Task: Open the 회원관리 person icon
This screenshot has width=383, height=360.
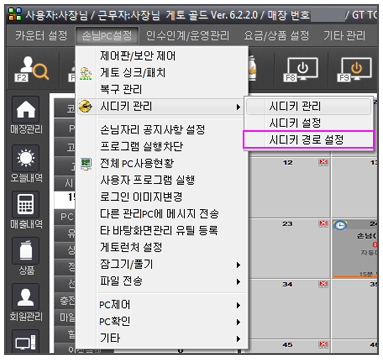Action: pos(26,297)
